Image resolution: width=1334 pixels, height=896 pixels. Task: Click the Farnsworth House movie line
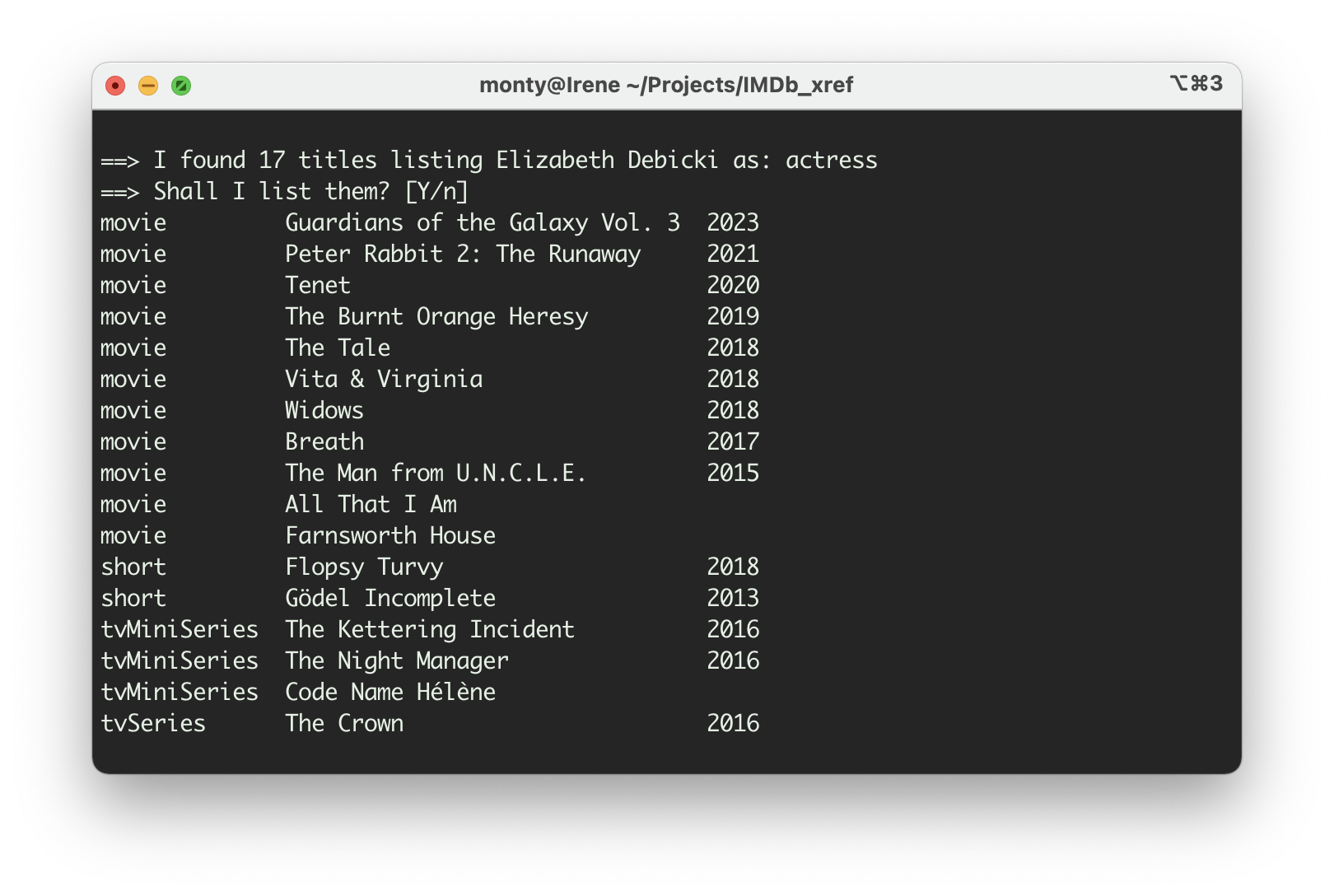click(390, 535)
